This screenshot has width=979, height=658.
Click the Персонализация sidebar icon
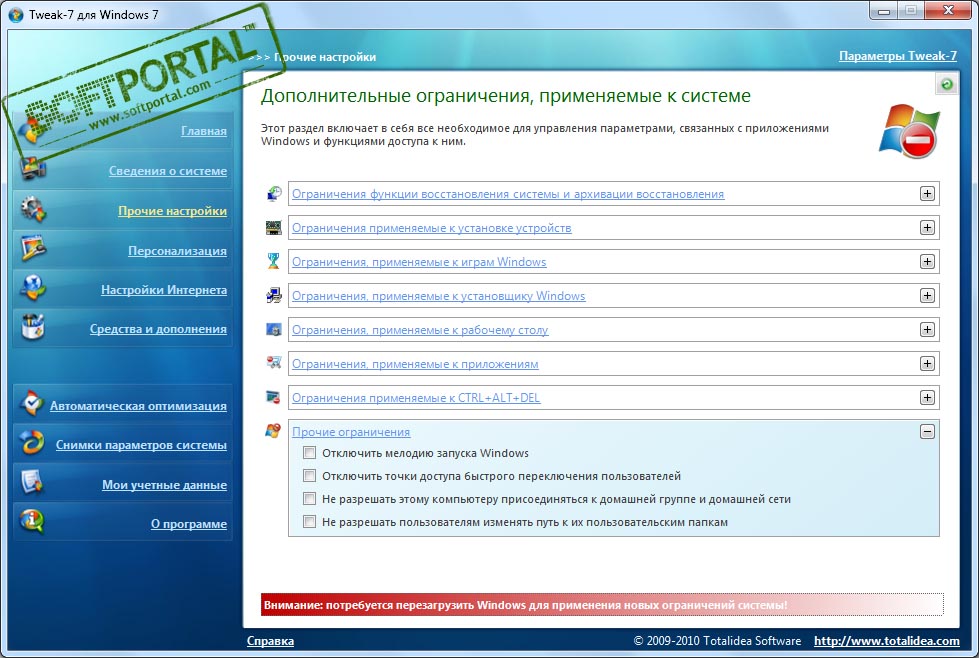click(x=33, y=248)
